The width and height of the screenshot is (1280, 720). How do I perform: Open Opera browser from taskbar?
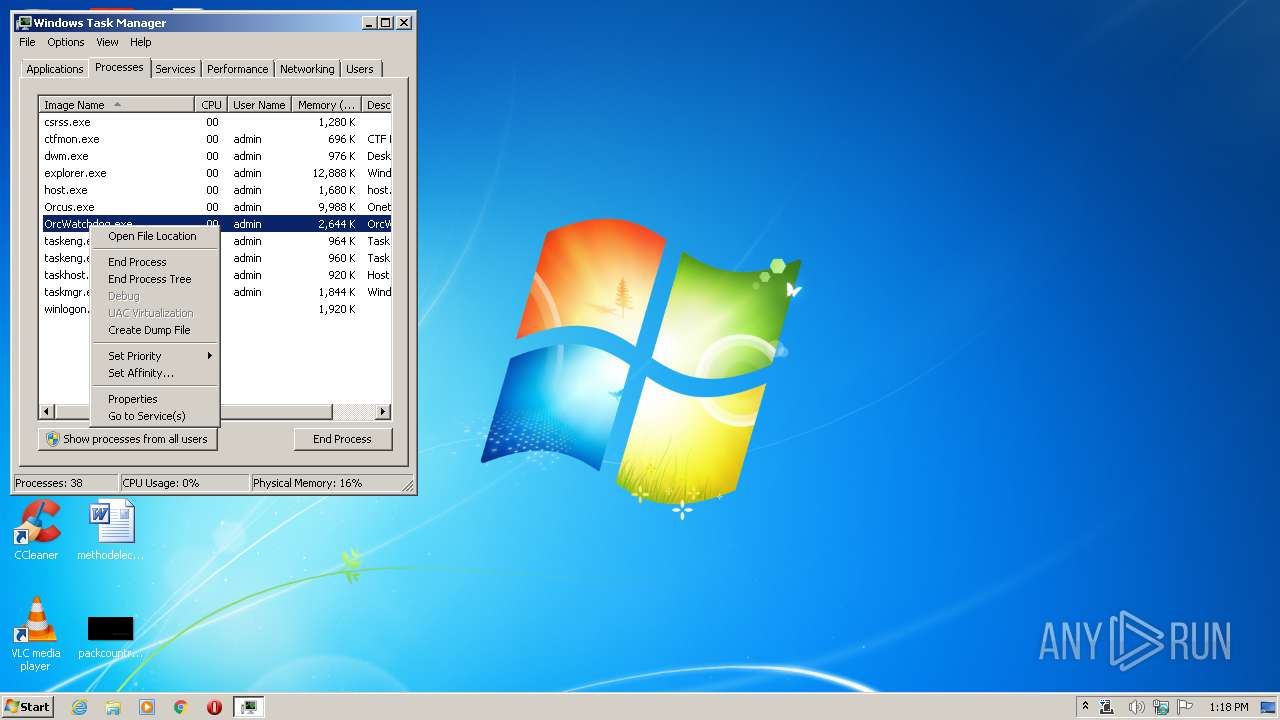point(214,707)
